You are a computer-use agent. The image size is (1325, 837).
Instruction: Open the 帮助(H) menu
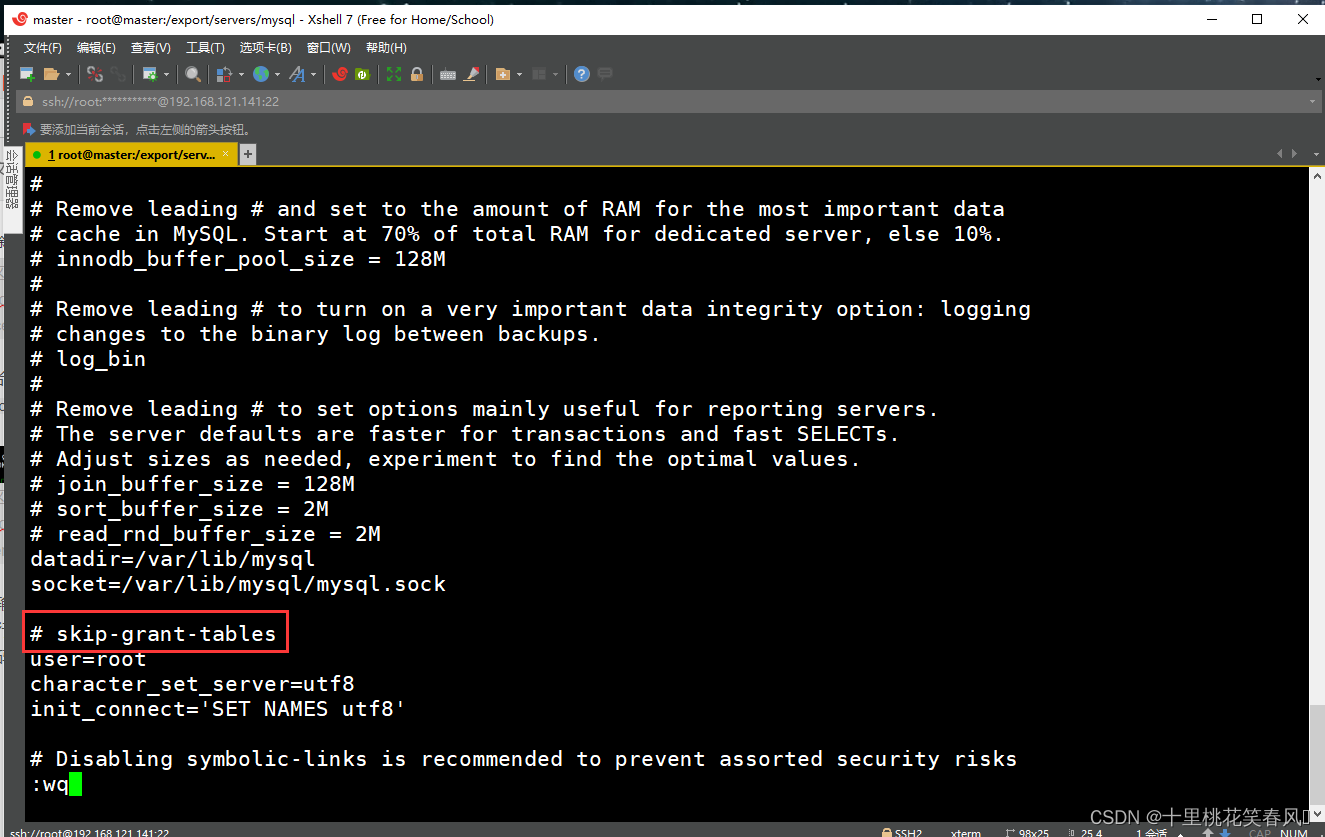(x=386, y=48)
